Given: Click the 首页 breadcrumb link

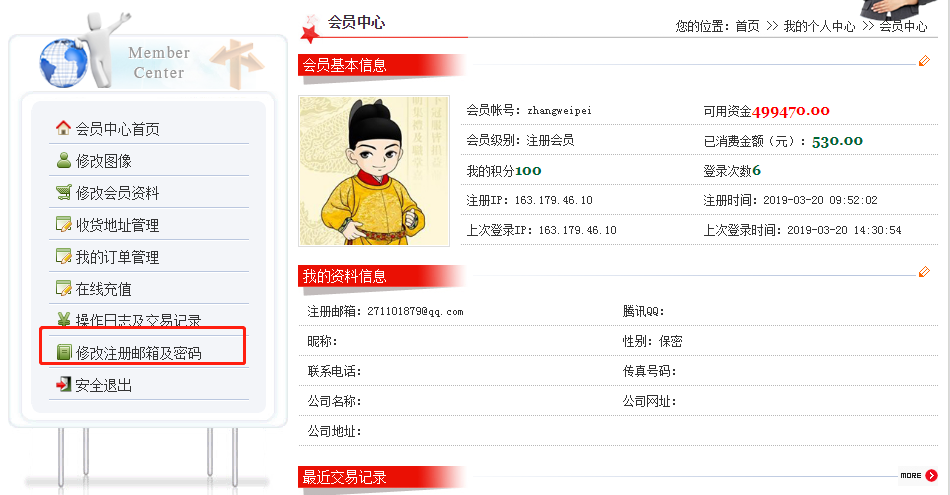Looking at the screenshot, I should [747, 26].
